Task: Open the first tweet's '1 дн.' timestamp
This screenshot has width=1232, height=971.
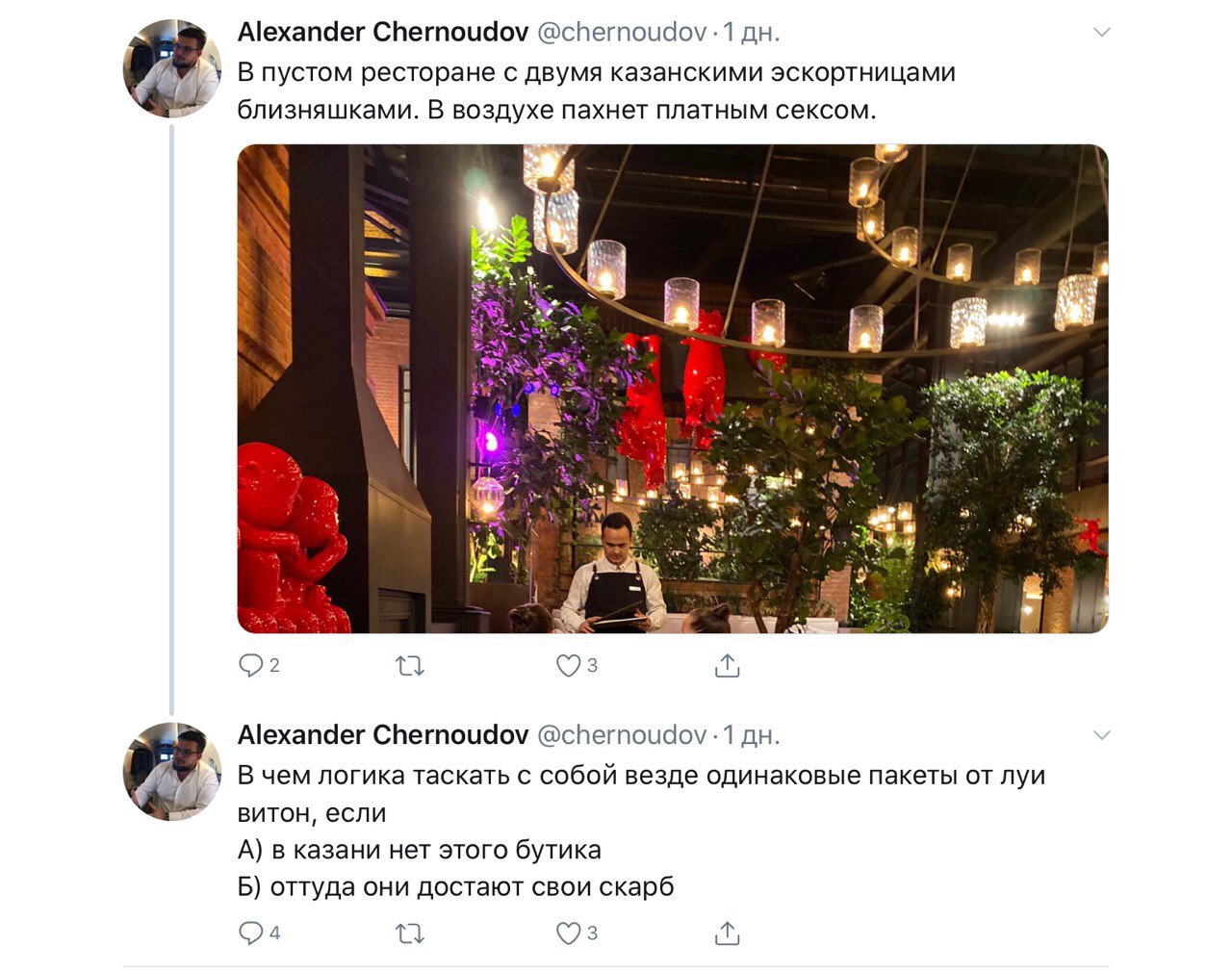Action: (x=751, y=33)
